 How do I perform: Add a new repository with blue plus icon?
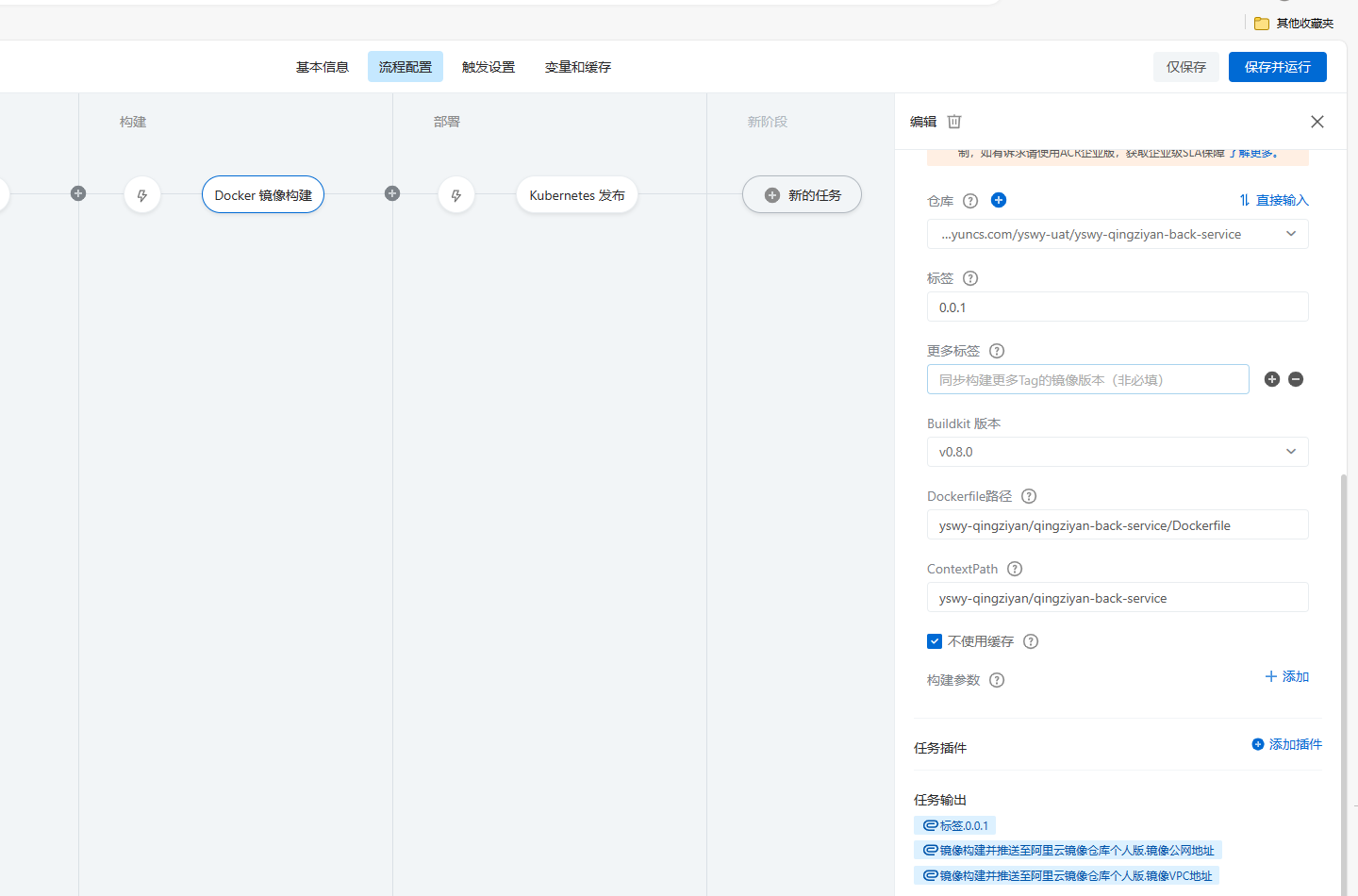pos(999,200)
